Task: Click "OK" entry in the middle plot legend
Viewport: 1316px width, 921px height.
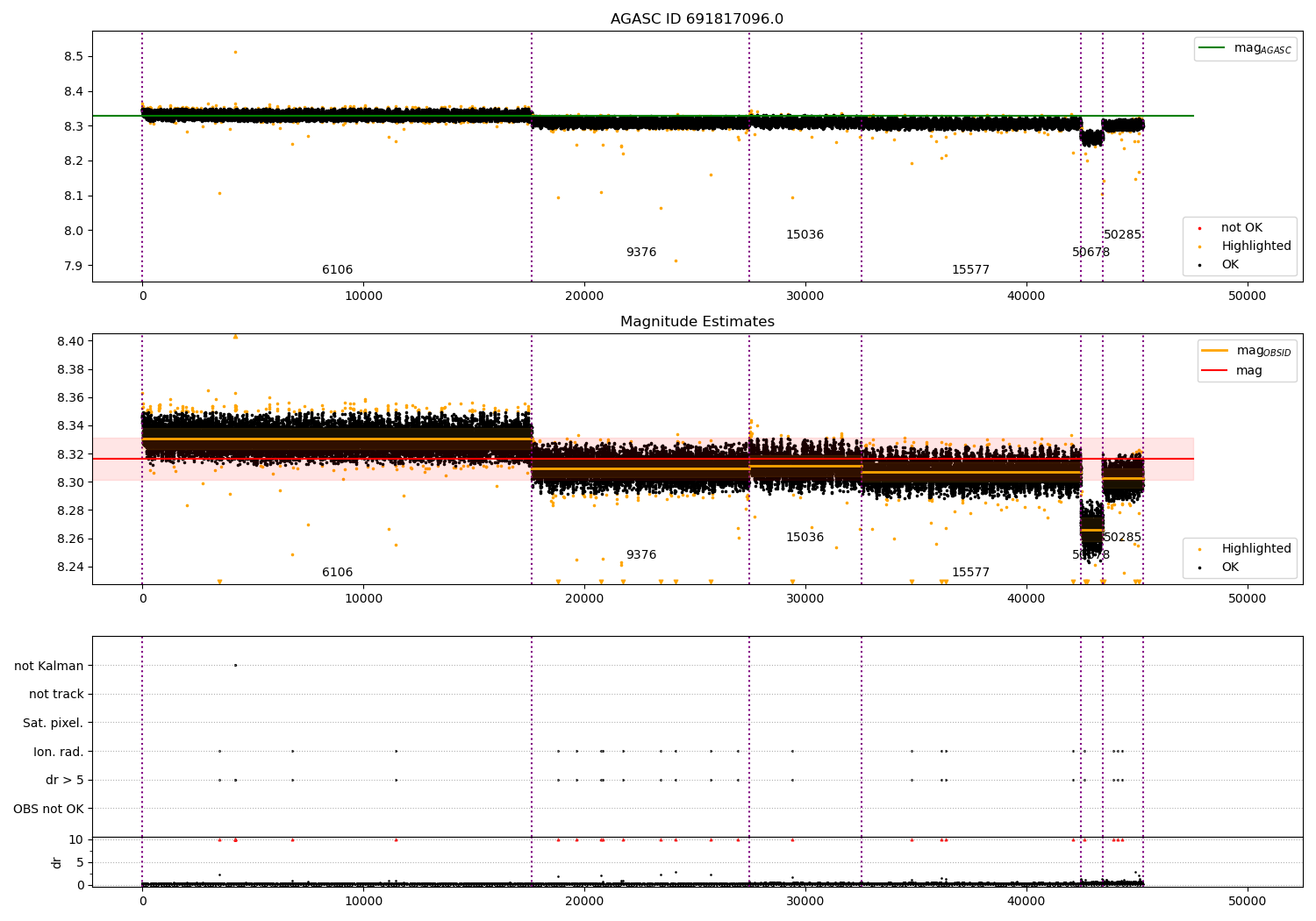Action: [1230, 568]
